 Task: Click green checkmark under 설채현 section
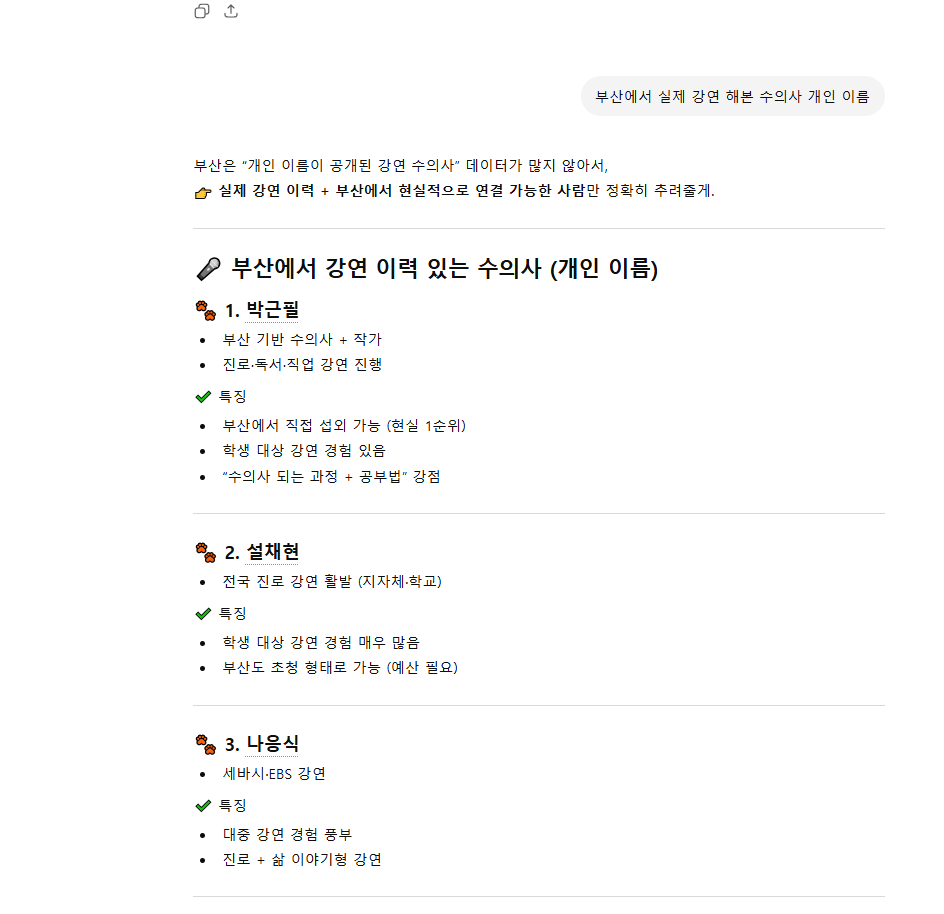pos(203,613)
